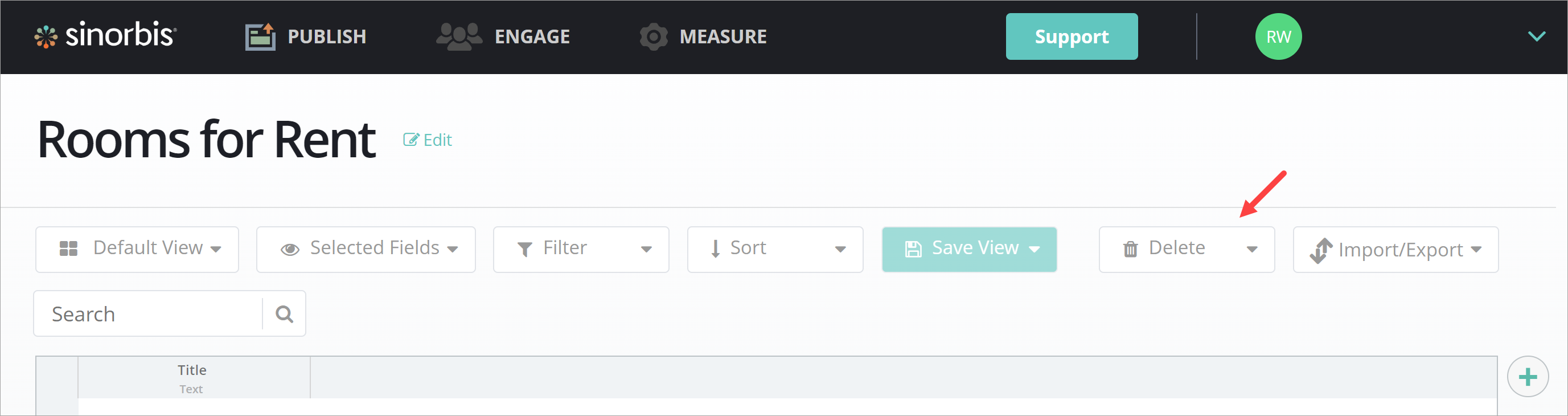The image size is (1568, 416).
Task: Click the Sinorbis logo
Action: pyautogui.click(x=106, y=36)
